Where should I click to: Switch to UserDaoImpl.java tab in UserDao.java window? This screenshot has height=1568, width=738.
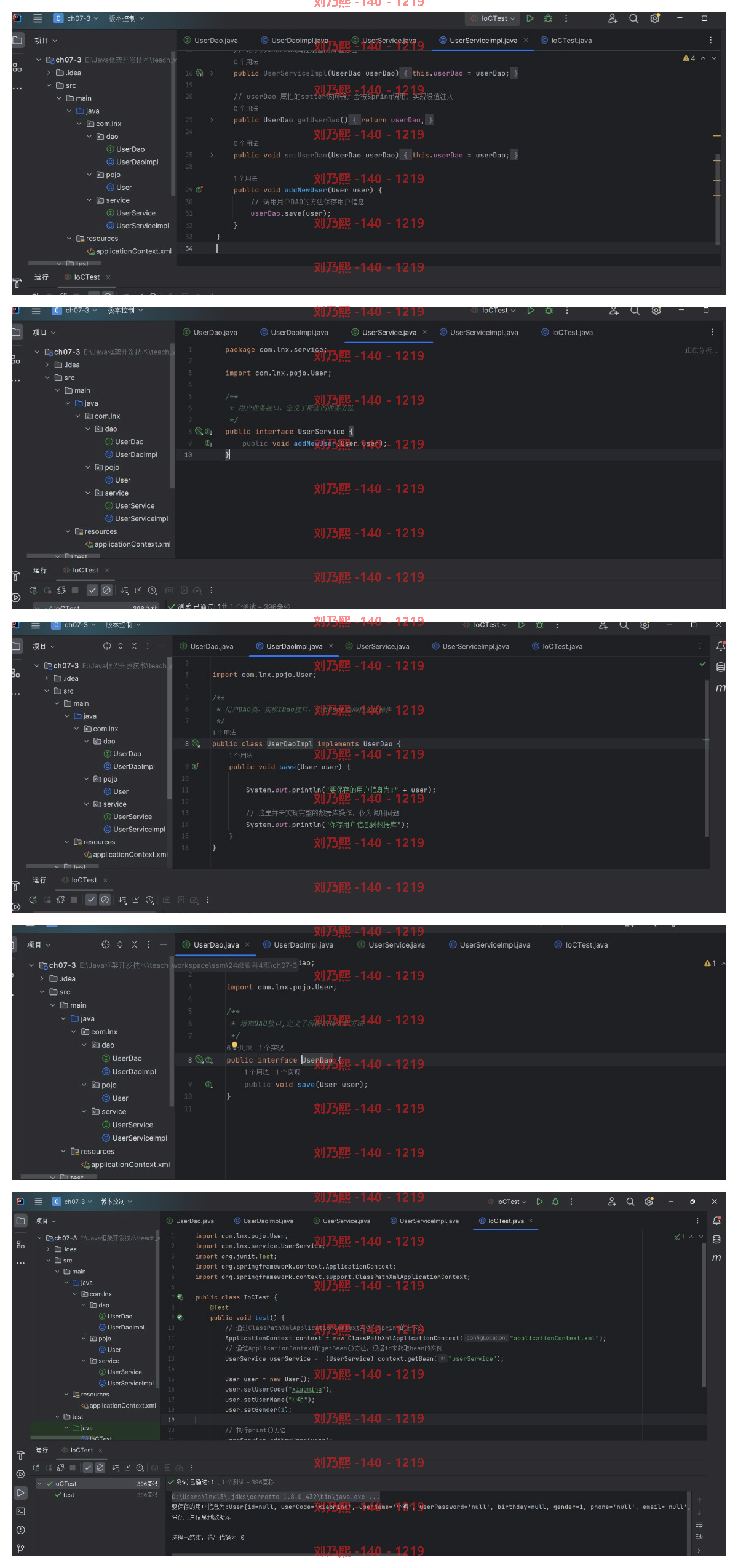pos(298,945)
